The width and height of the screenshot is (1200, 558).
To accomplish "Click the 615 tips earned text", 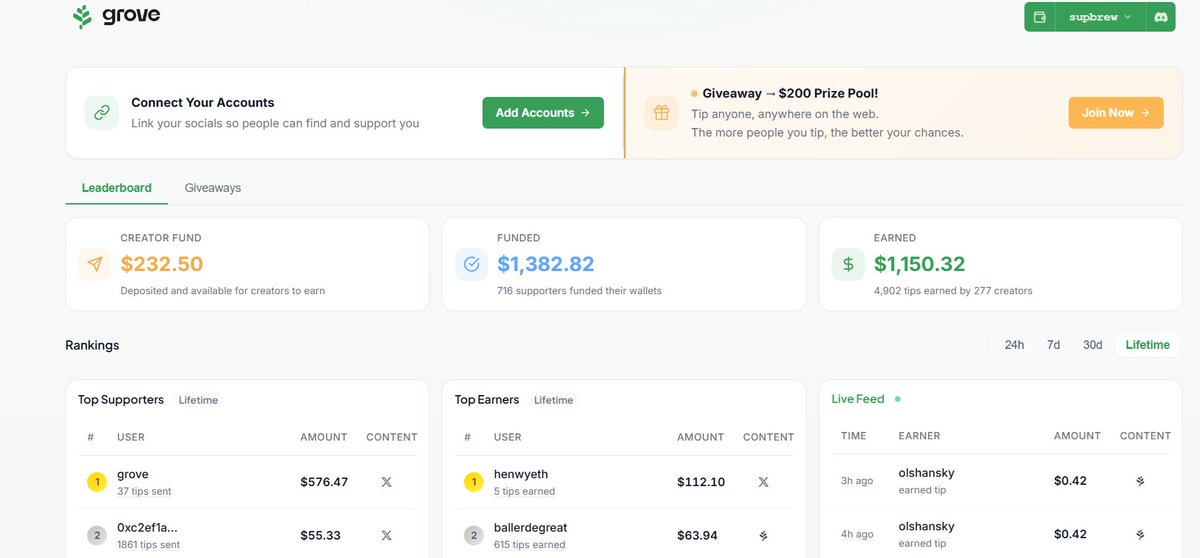I will [x=530, y=545].
